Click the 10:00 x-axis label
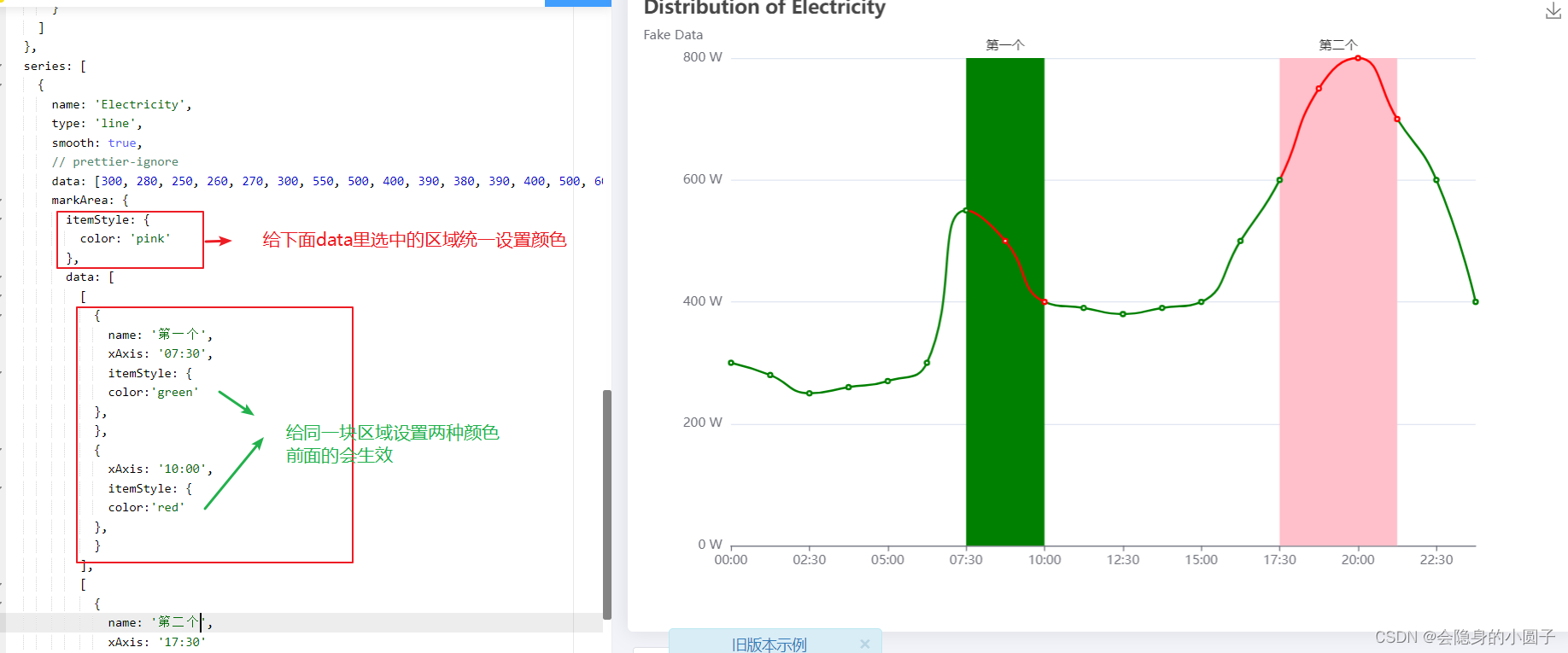Viewport: 1568px width, 653px height. click(1044, 560)
